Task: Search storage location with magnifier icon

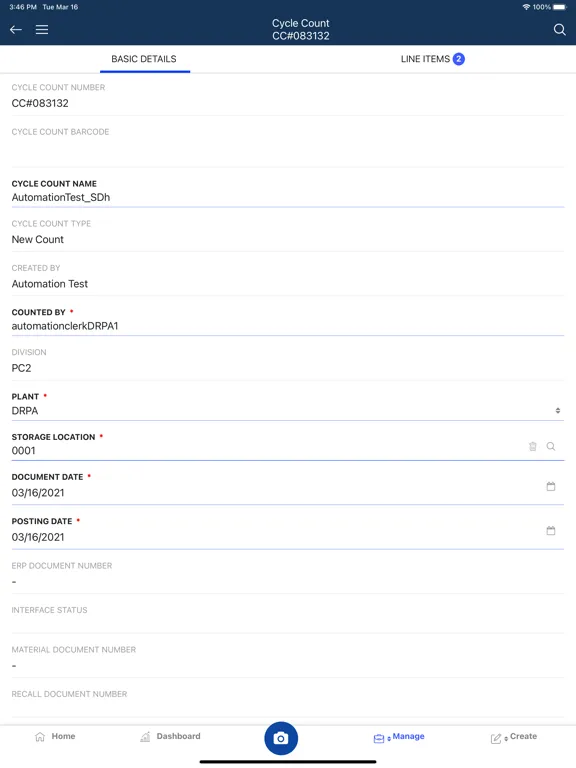Action: [551, 446]
